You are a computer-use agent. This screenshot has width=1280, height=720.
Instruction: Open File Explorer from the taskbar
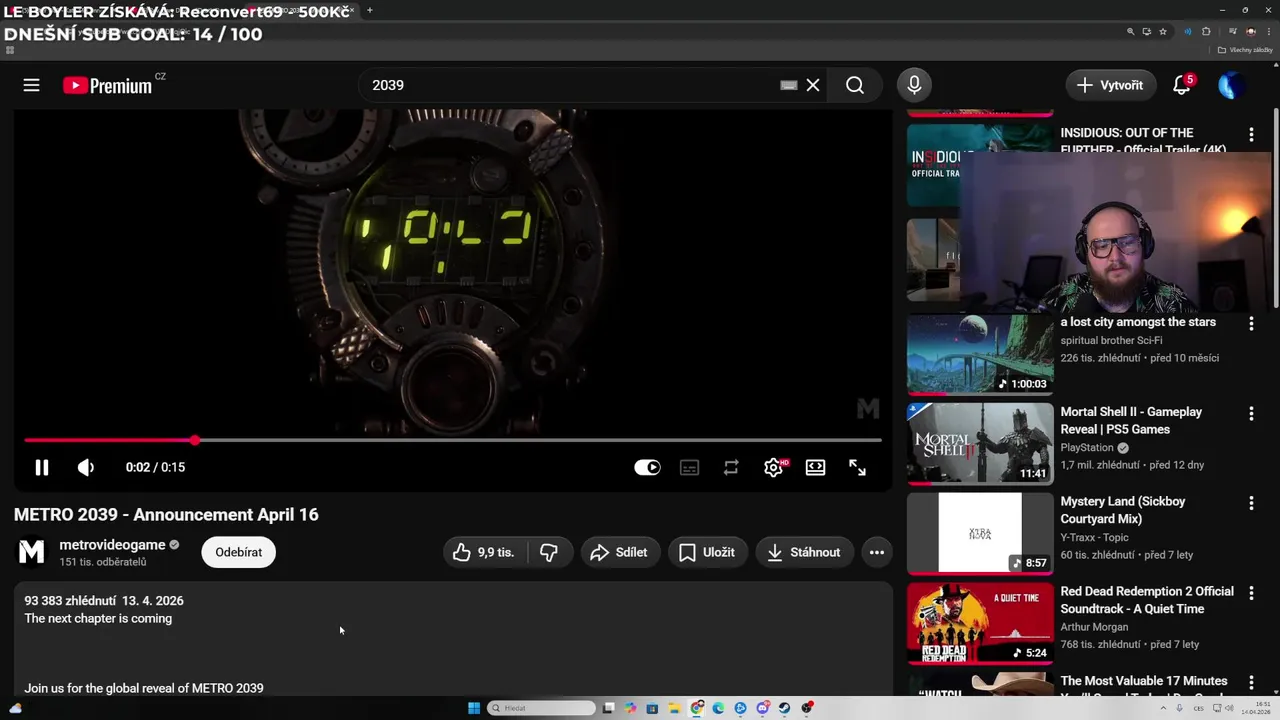pos(674,708)
